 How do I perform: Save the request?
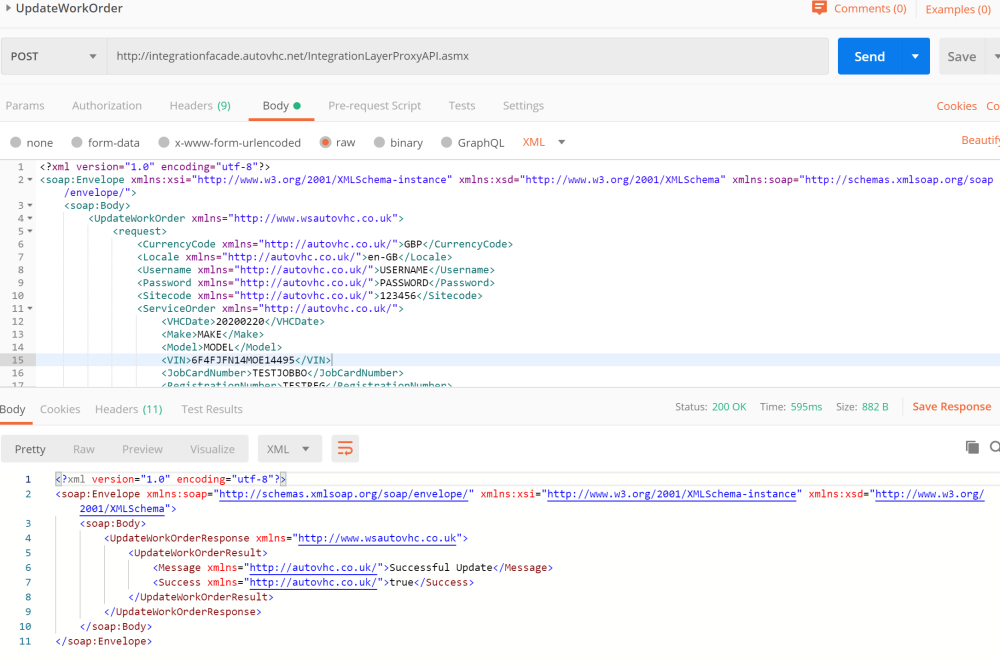[962, 56]
